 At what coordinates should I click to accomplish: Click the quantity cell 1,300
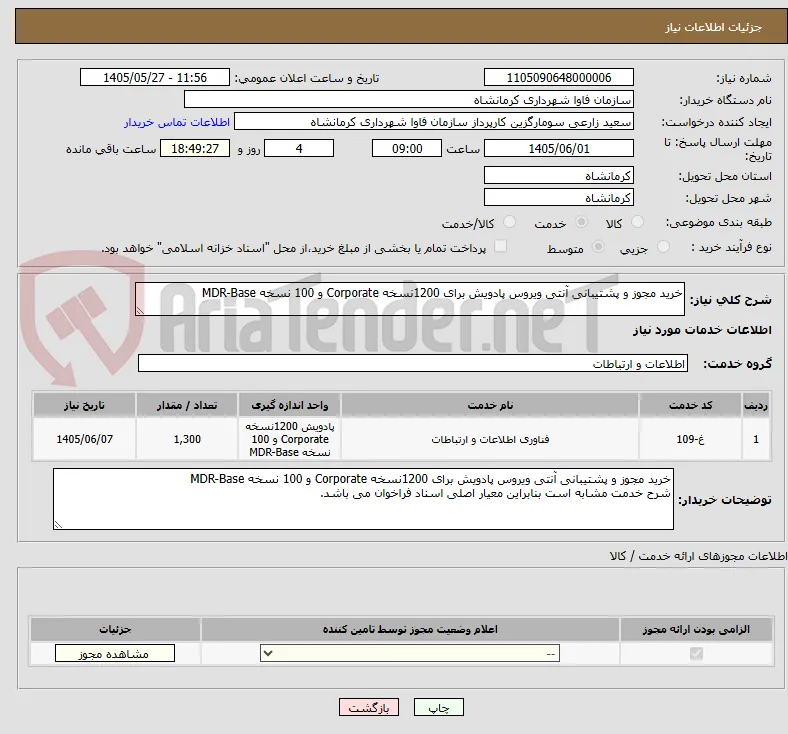(187, 439)
